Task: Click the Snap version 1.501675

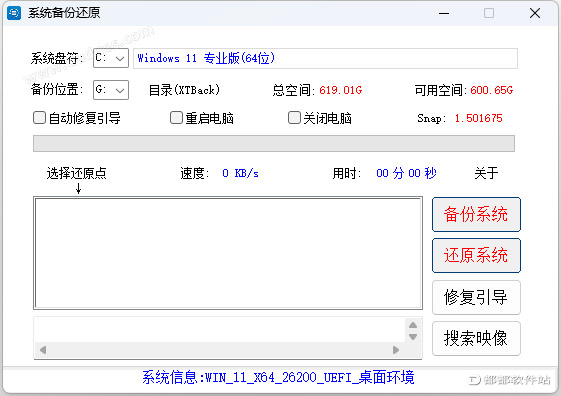Action: [479, 118]
